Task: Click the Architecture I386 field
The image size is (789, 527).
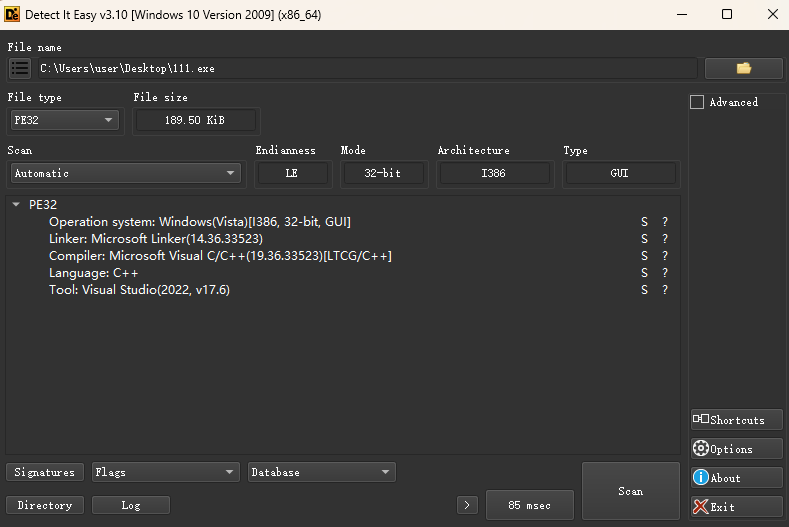Action: [494, 173]
